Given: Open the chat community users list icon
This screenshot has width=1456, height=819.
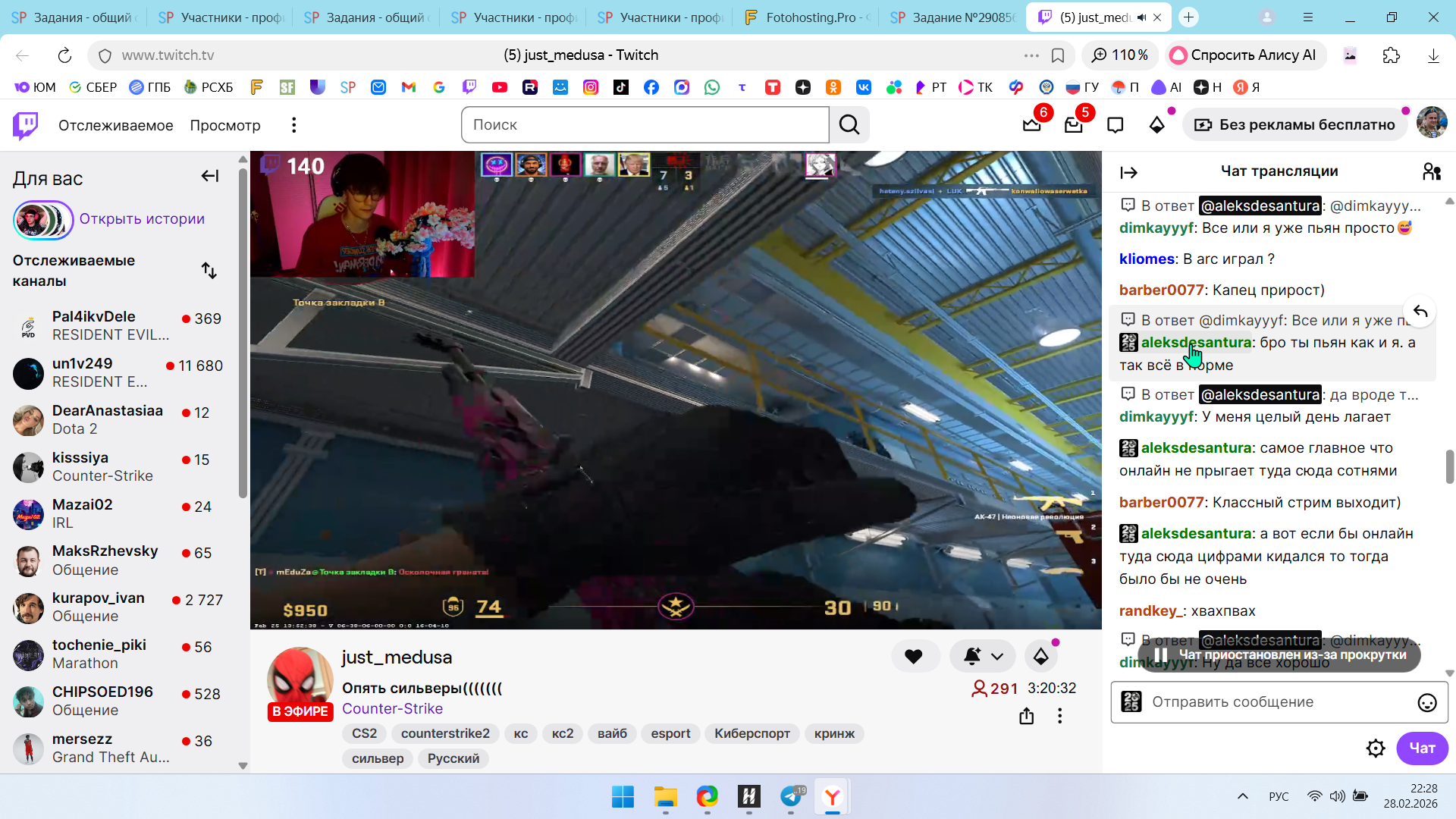Looking at the screenshot, I should (x=1431, y=172).
